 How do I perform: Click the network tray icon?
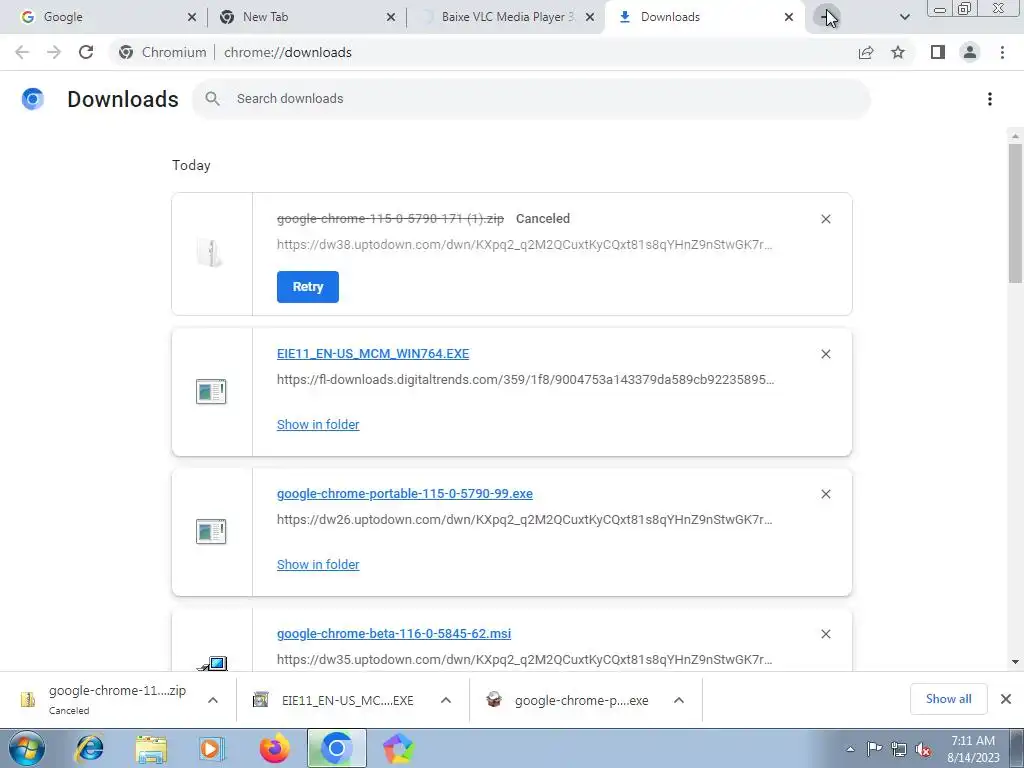coord(899,749)
